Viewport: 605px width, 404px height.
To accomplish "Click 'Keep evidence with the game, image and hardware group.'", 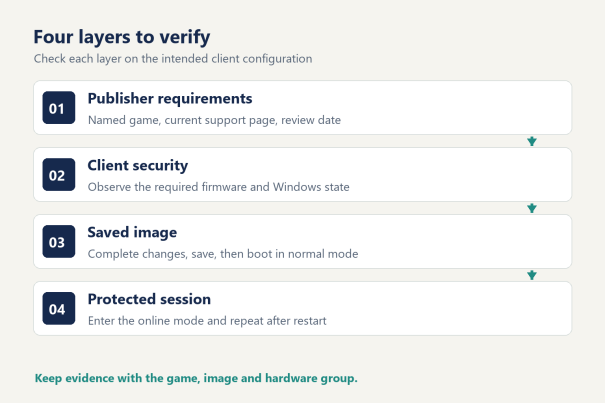I will (x=196, y=378).
